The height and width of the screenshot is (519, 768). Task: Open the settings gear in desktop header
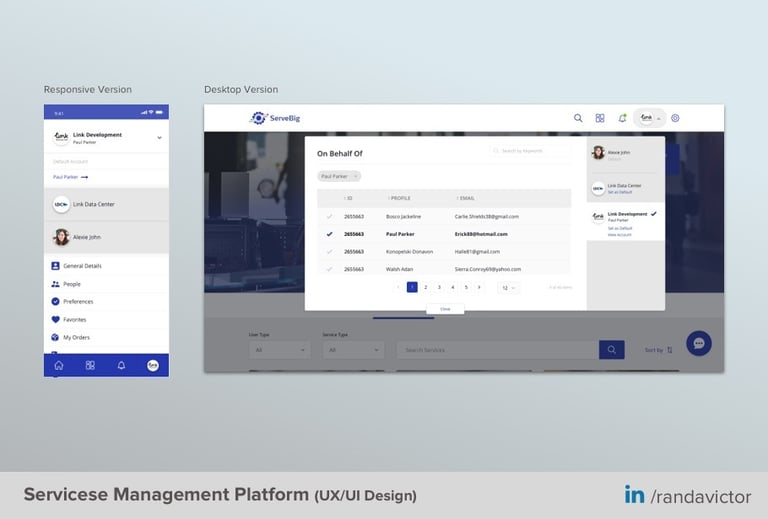coord(675,118)
